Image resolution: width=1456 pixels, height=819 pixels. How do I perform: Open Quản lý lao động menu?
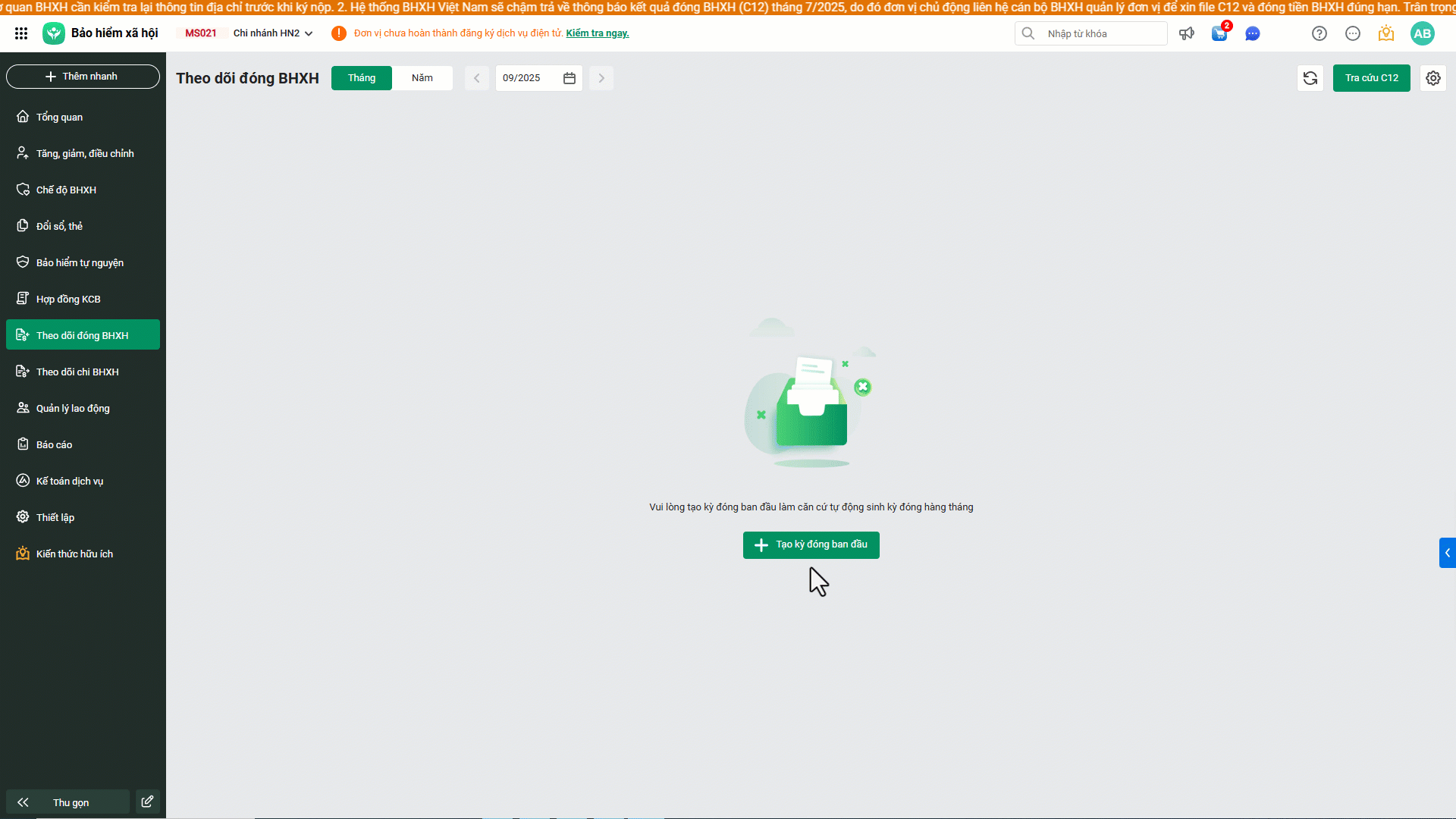pos(73,408)
